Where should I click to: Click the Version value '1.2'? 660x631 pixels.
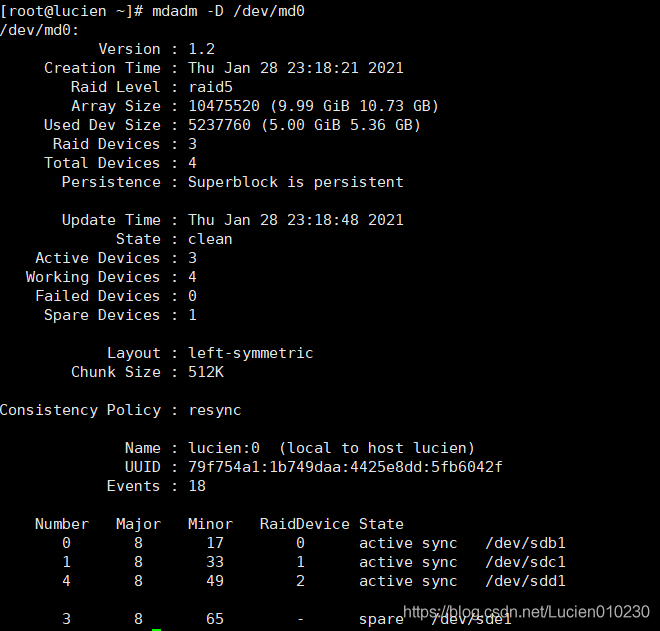point(202,49)
